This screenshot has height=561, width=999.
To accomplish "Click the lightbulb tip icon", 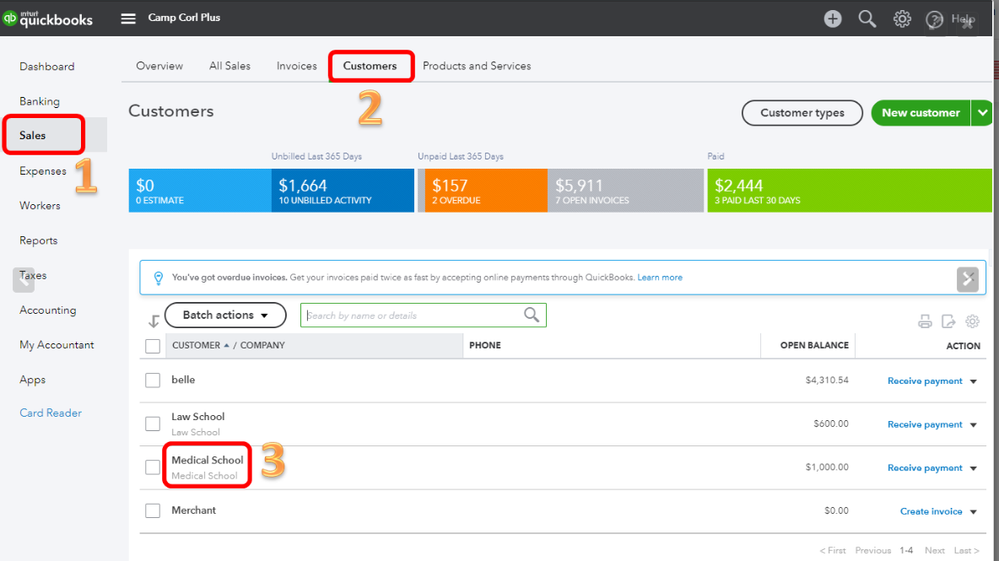I will click(158, 278).
